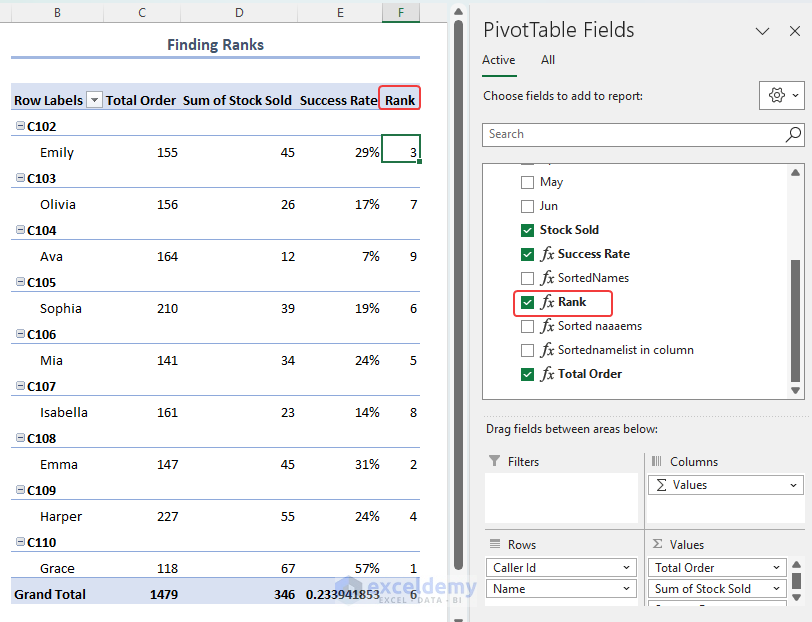Image resolution: width=812 pixels, height=622 pixels.
Task: Click the Filters area funnel icon
Action: click(494, 462)
